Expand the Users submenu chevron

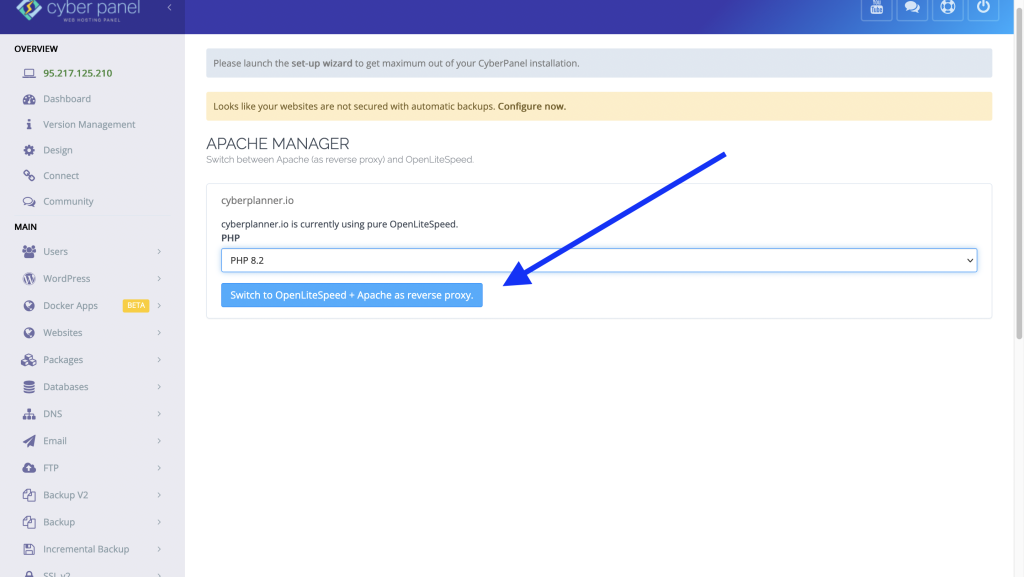(x=159, y=251)
